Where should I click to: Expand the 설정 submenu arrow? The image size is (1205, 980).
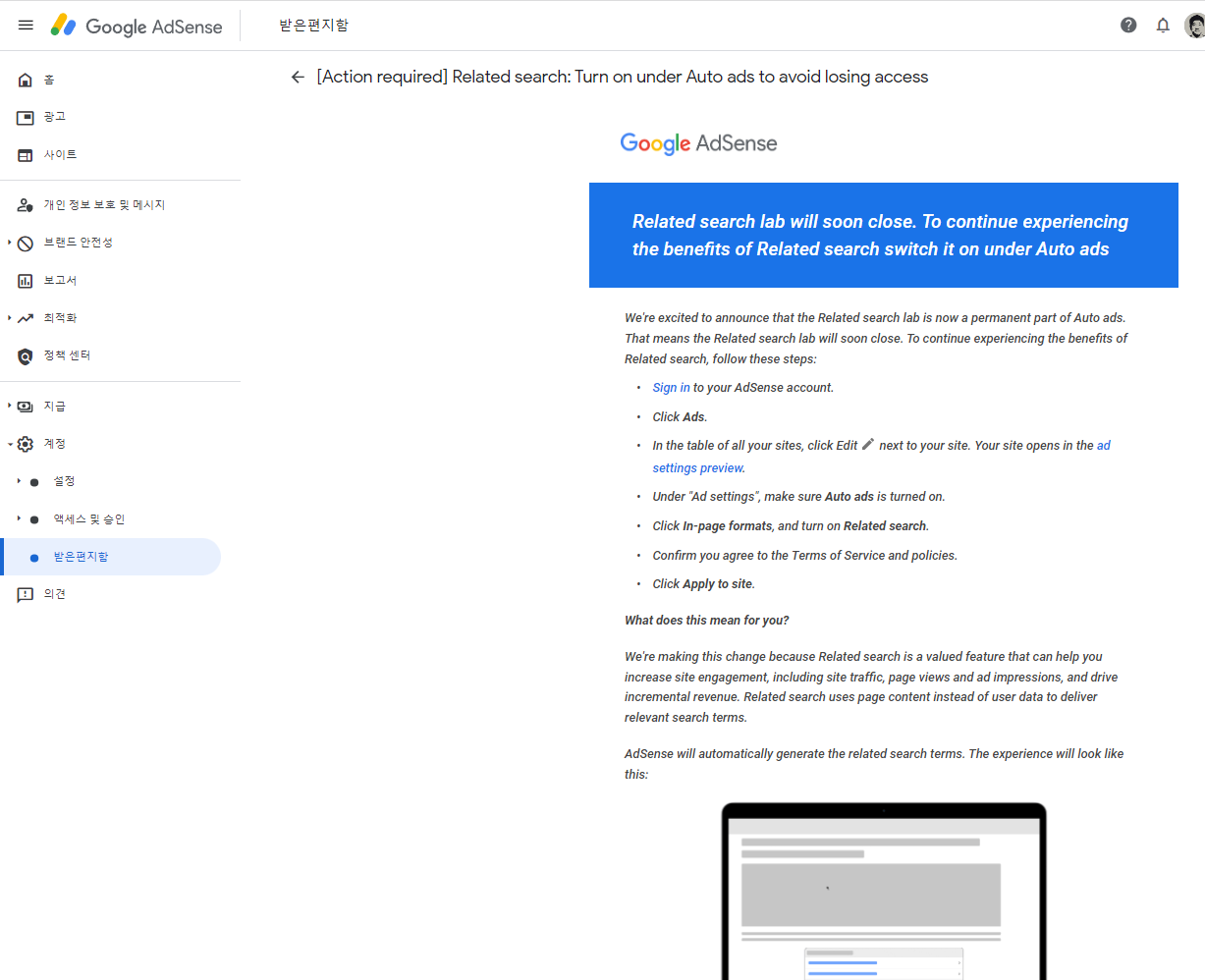pyautogui.click(x=19, y=481)
